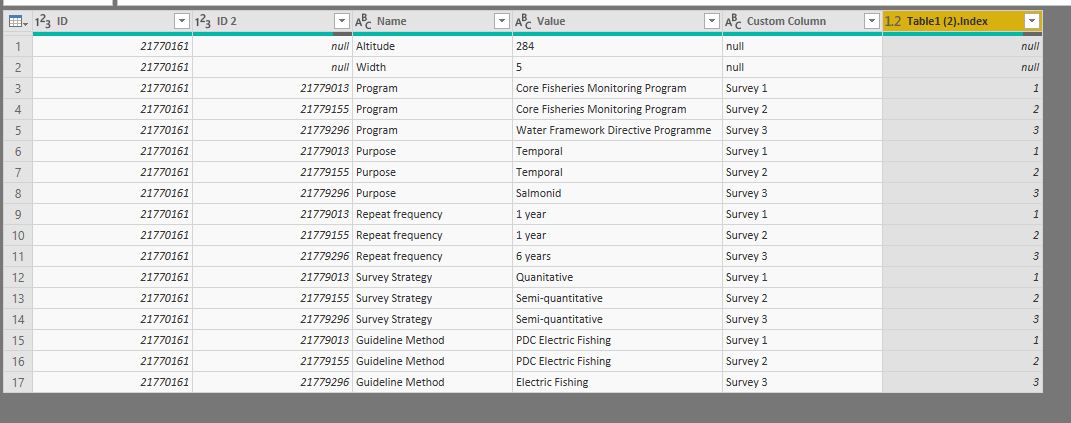Image resolution: width=1071 pixels, height=423 pixels.
Task: Select row number 17
Action: pyautogui.click(x=18, y=383)
